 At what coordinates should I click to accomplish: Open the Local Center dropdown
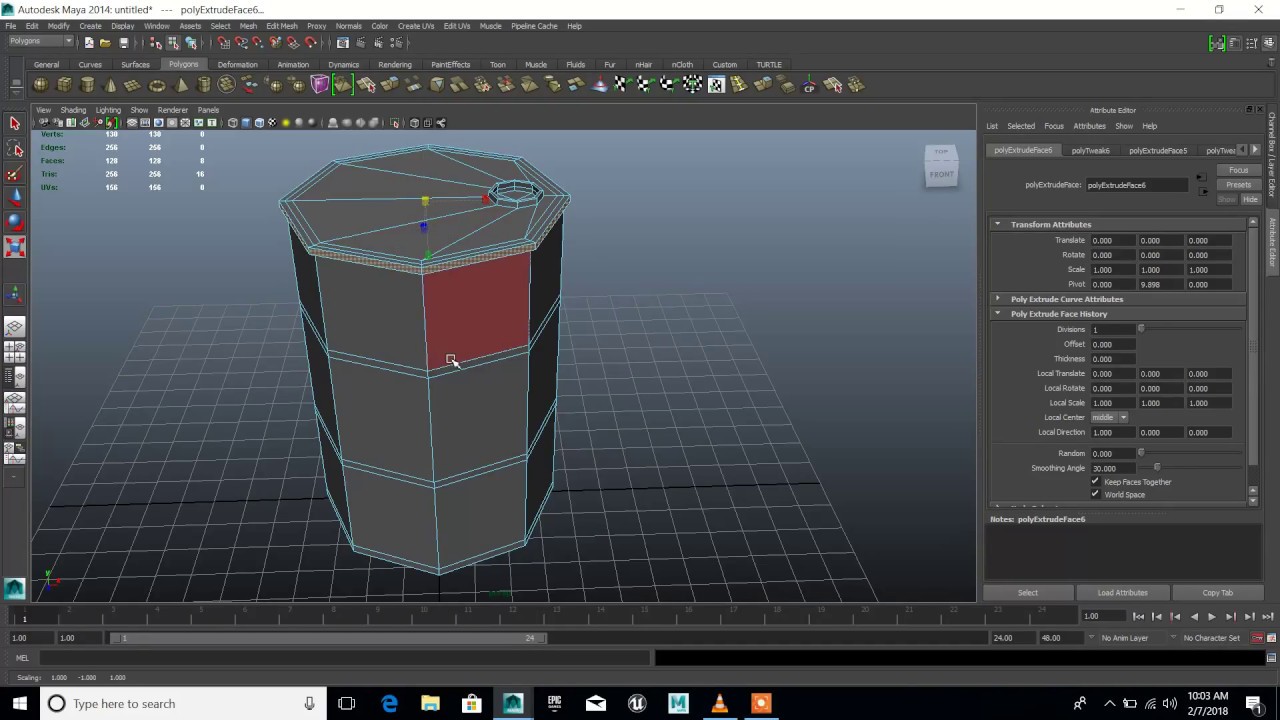point(1109,417)
